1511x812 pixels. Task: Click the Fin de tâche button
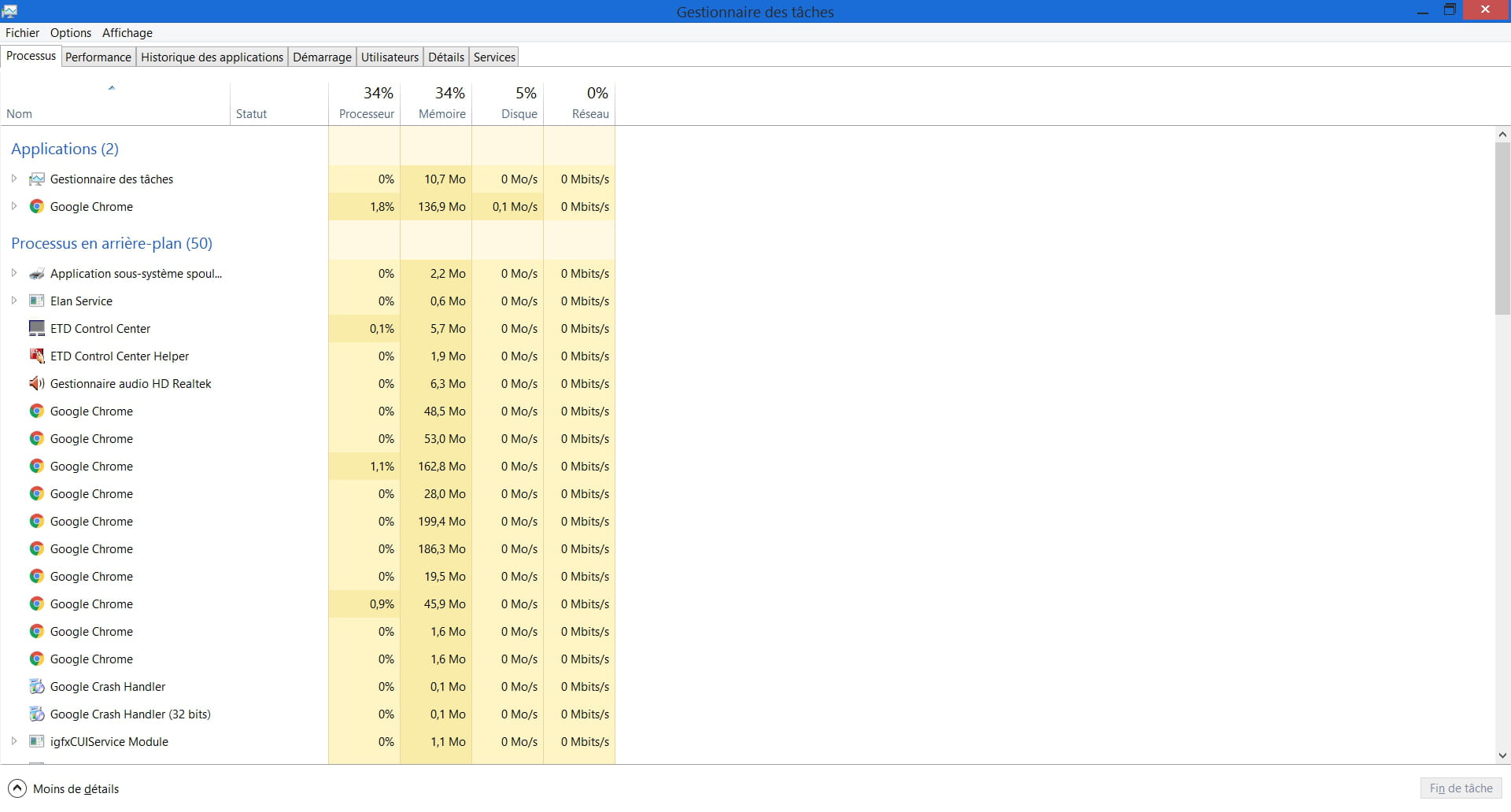1461,788
